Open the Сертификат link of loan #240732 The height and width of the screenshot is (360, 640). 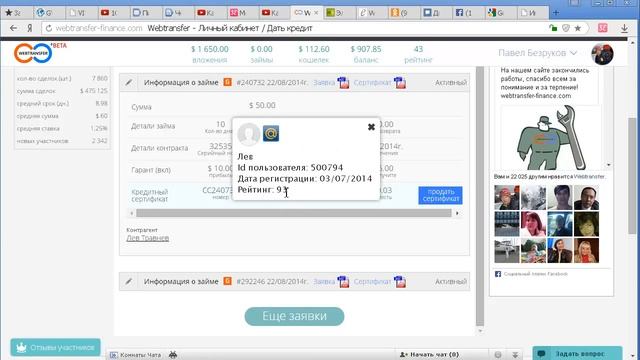pos(372,82)
